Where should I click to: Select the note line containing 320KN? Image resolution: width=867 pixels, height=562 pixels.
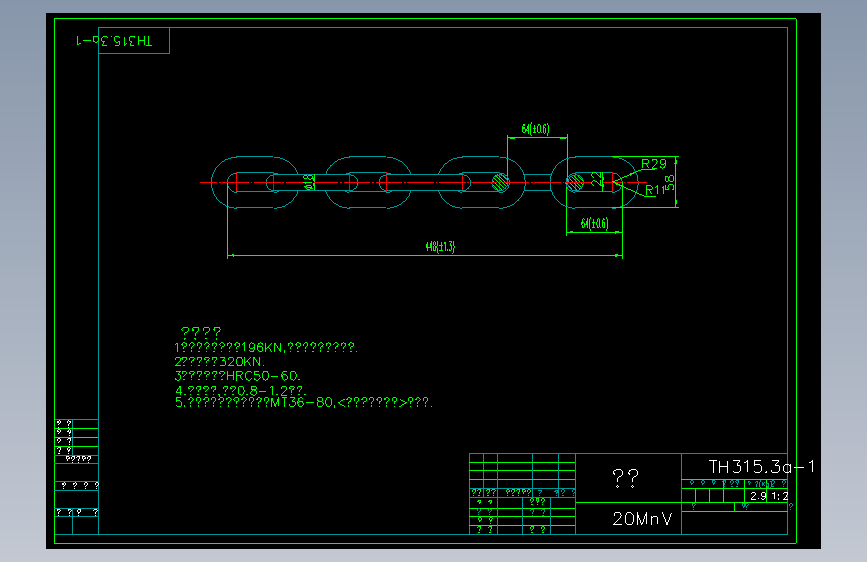(220, 362)
